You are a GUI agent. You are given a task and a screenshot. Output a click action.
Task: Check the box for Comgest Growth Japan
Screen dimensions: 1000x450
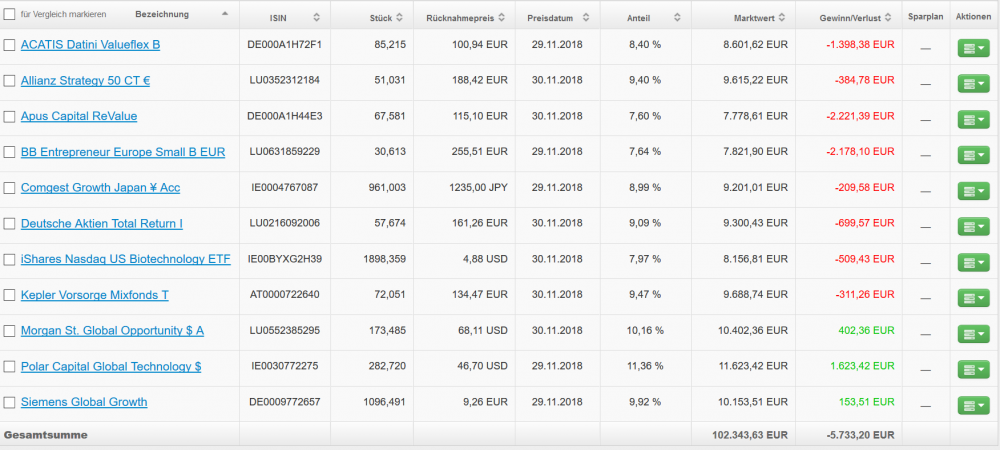[x=9, y=188]
